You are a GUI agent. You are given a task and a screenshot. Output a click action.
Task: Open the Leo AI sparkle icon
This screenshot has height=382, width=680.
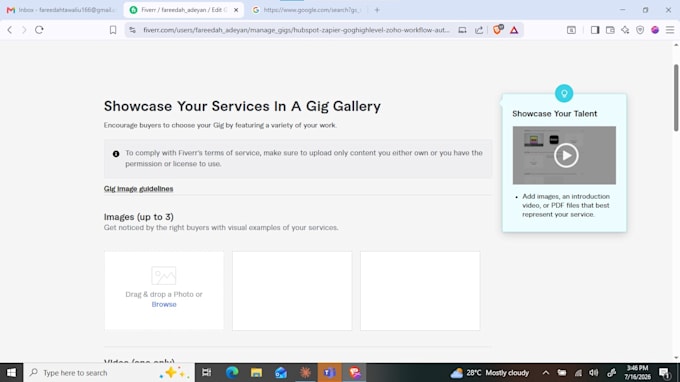625,30
